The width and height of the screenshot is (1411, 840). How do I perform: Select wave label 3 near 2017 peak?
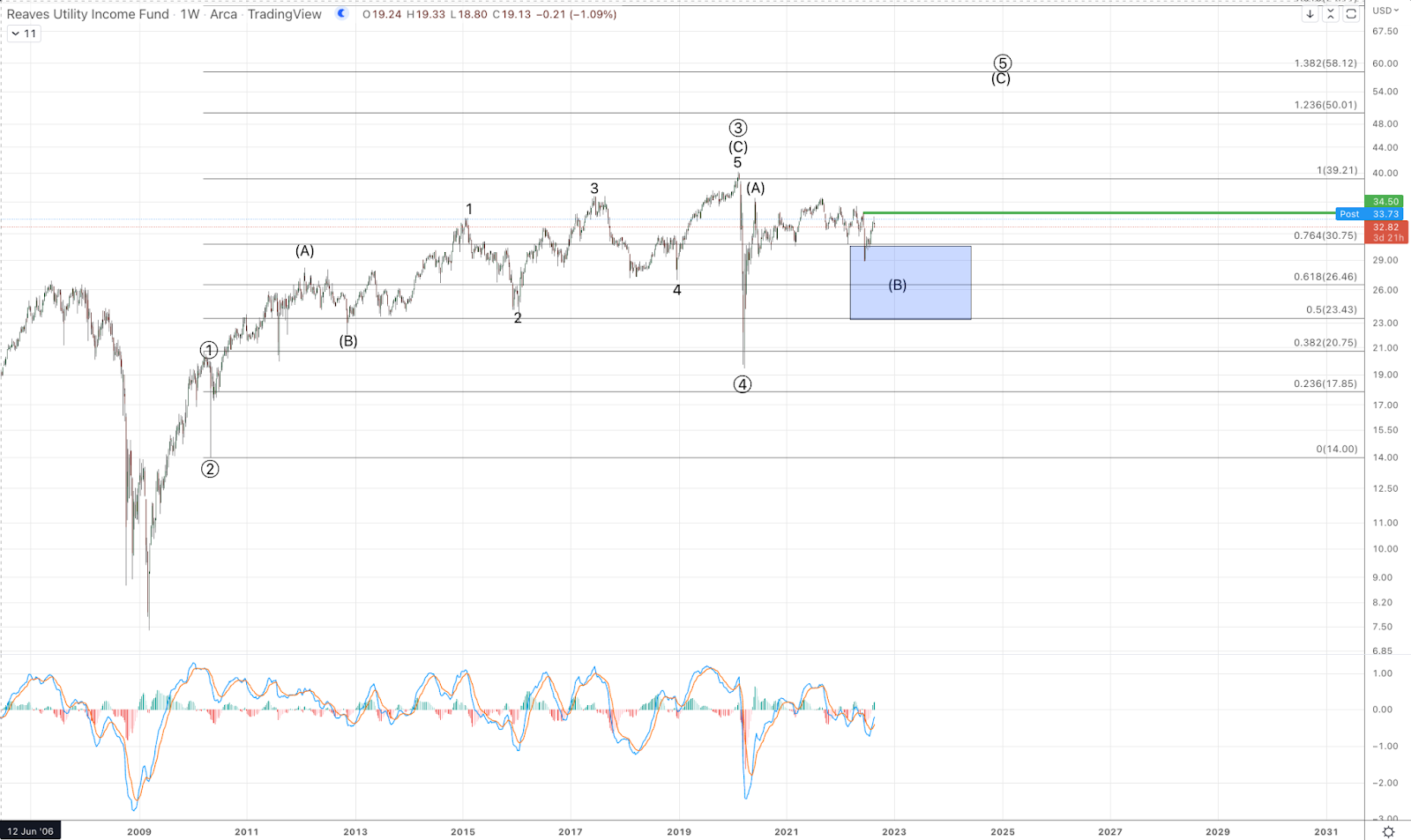pos(594,189)
